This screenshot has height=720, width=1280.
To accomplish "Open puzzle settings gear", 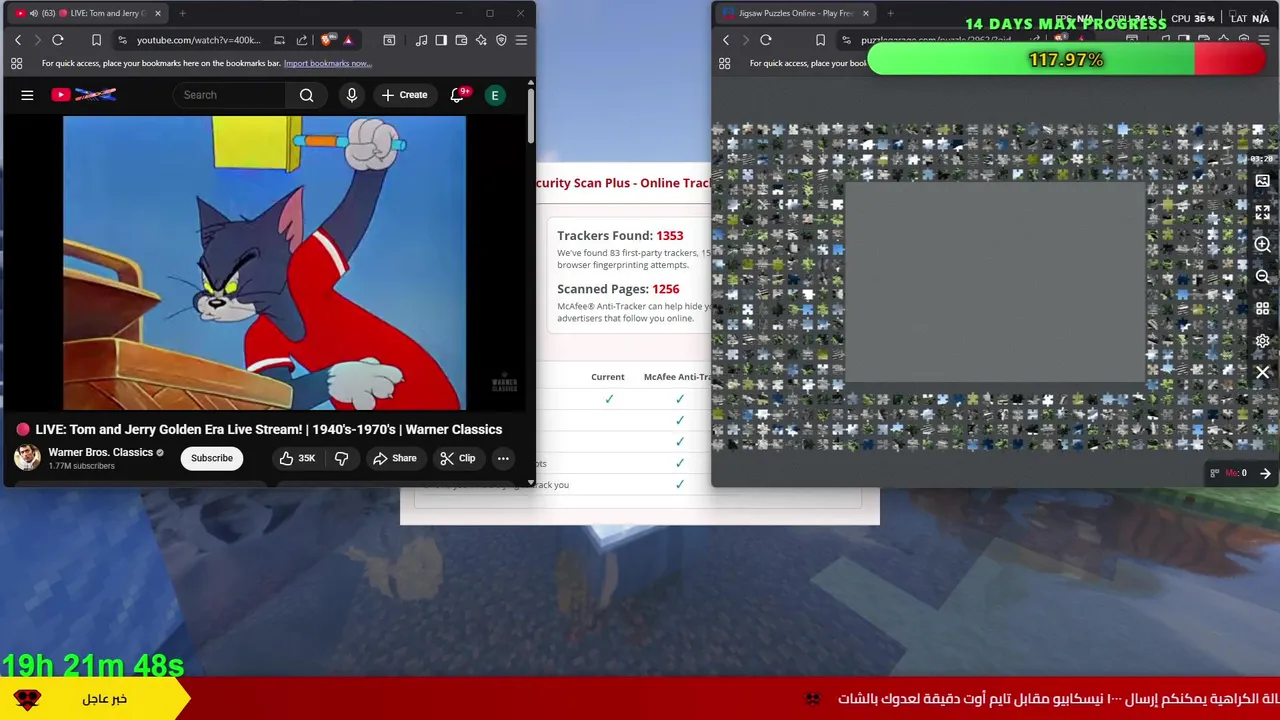I will [x=1262, y=340].
